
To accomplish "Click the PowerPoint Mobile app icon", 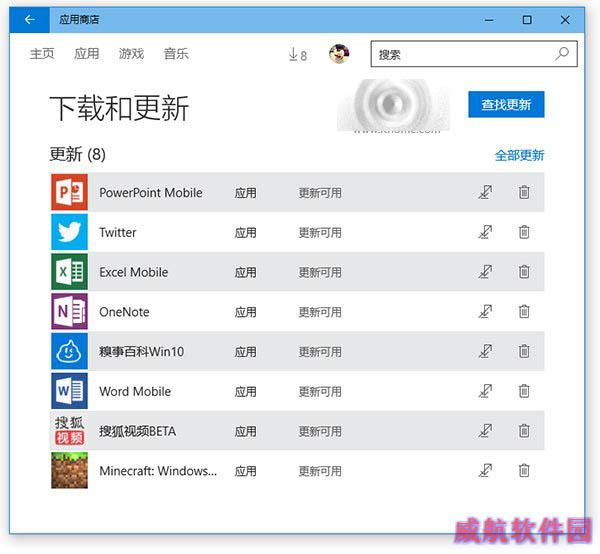I will (x=69, y=192).
